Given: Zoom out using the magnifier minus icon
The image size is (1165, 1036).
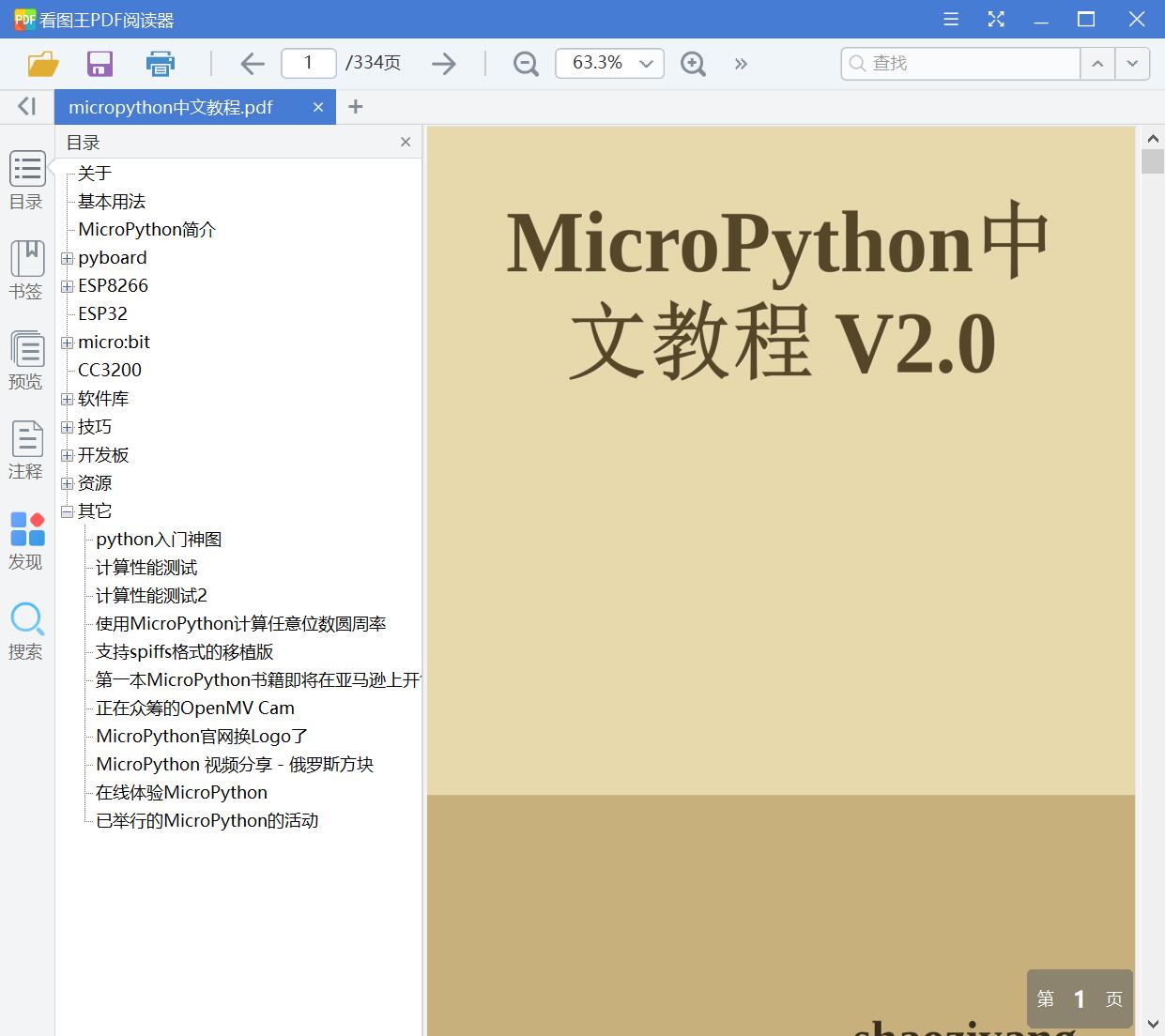Looking at the screenshot, I should tap(525, 63).
